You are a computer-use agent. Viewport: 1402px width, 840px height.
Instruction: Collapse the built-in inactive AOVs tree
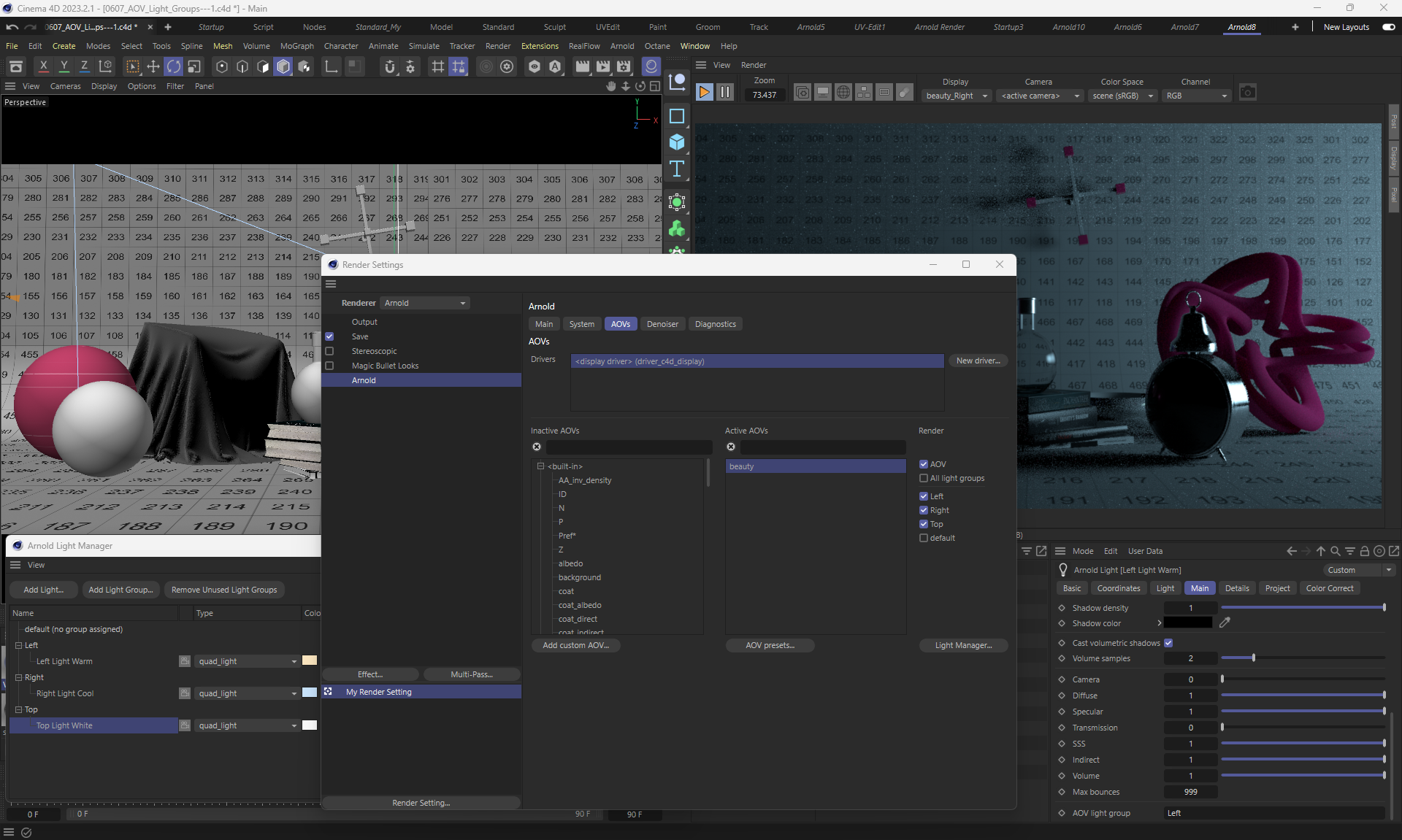point(540,466)
